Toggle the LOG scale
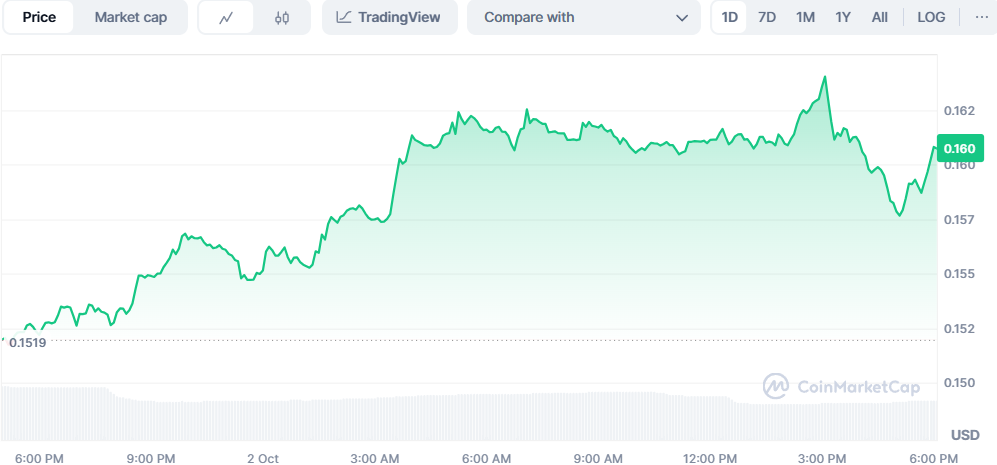Viewport: 997px width, 465px height. 931,18
